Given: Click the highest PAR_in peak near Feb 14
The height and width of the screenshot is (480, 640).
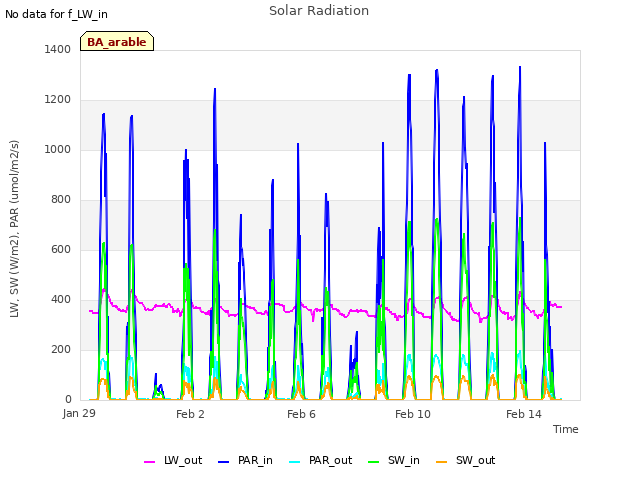Looking at the screenshot, I should pyautogui.click(x=520, y=67).
